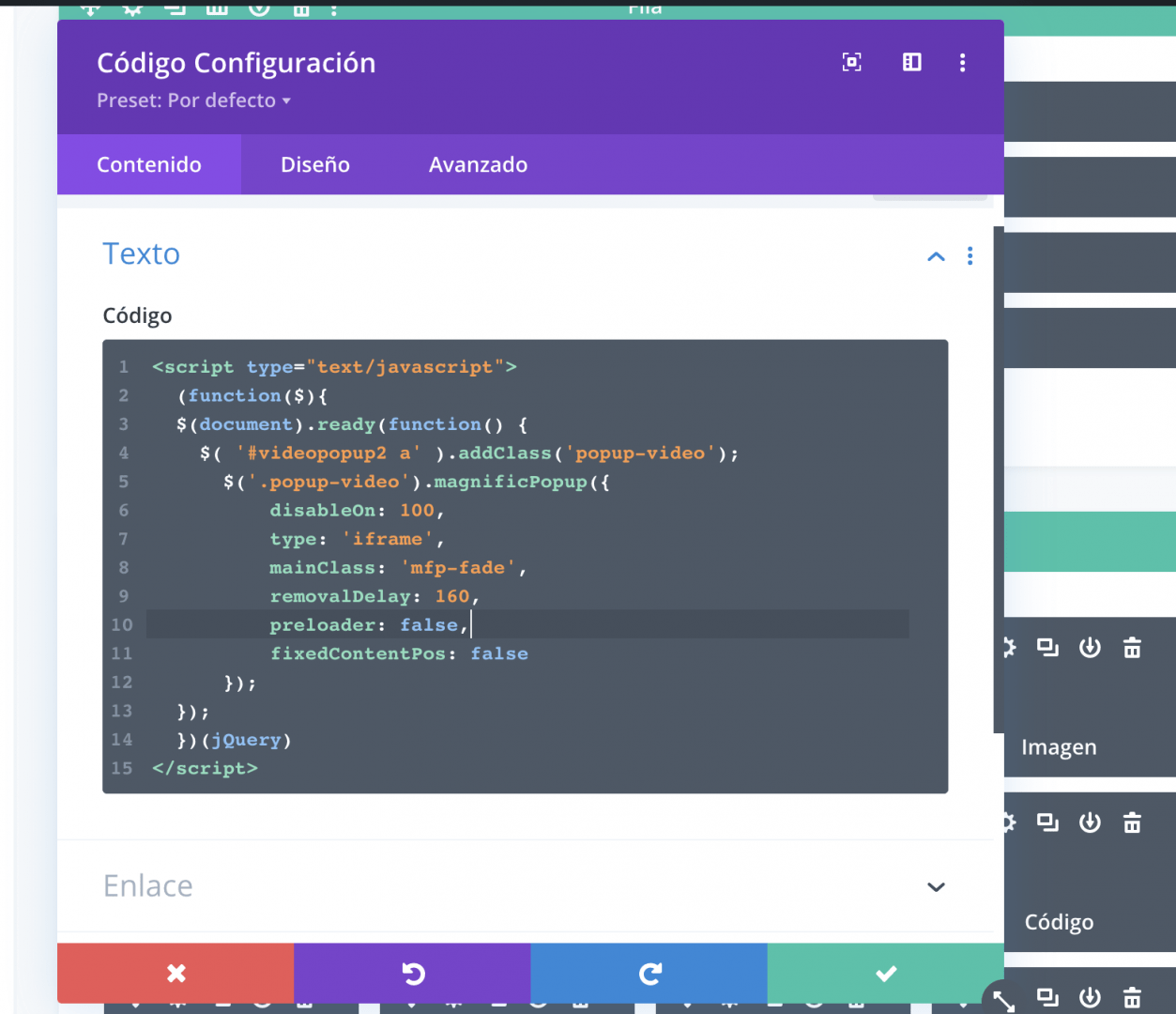Image resolution: width=1176 pixels, height=1014 pixels.
Task: Click the Código Configuración title
Action: [237, 63]
